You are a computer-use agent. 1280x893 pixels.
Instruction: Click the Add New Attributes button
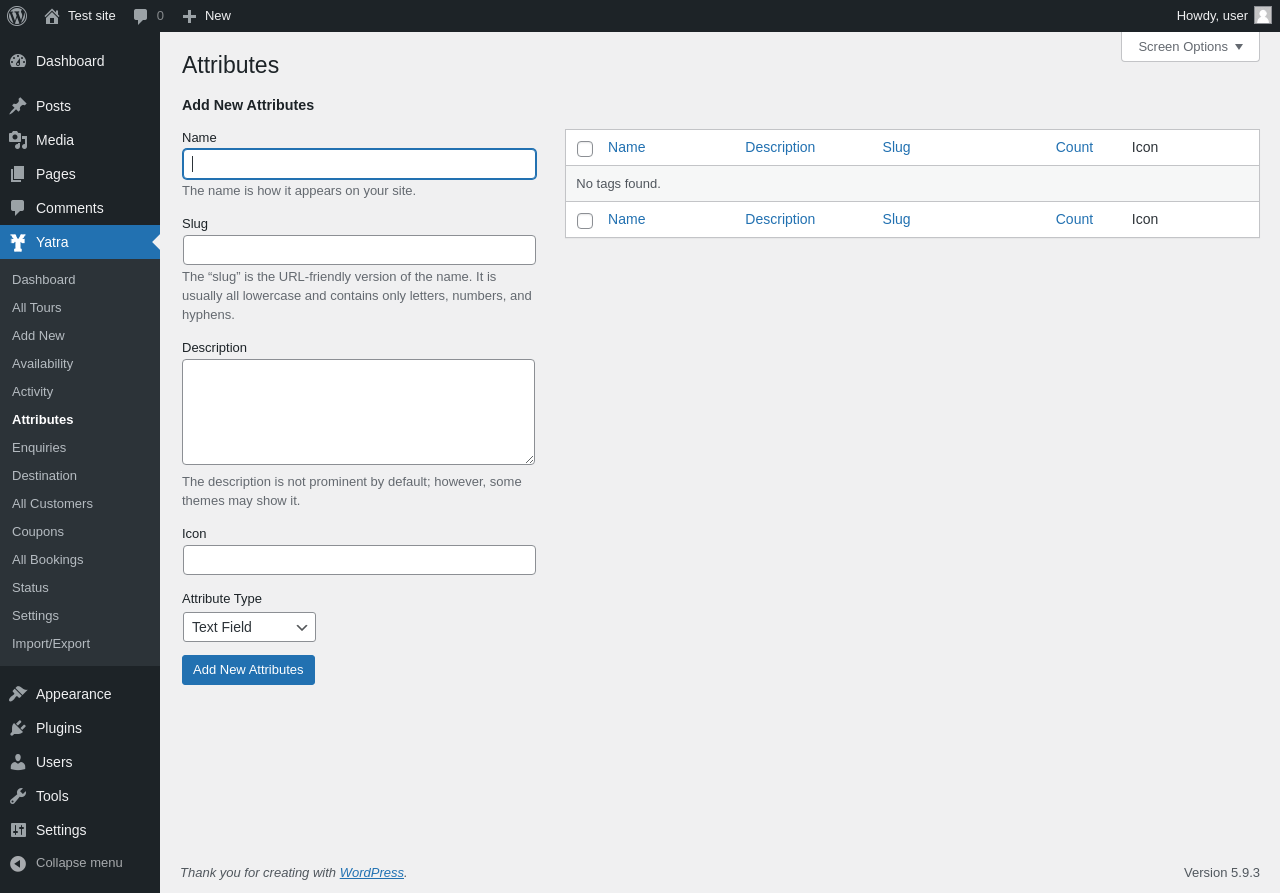click(x=248, y=670)
